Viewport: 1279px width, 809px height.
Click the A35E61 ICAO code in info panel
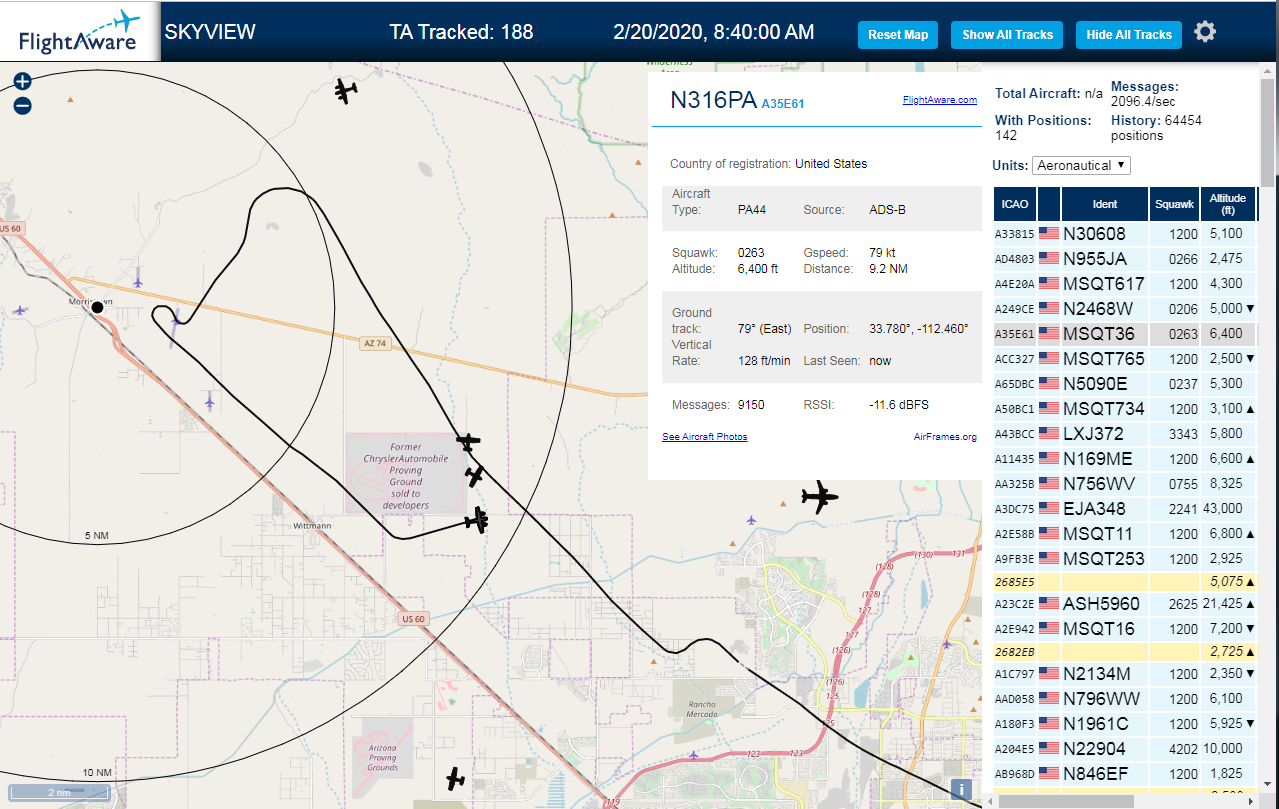pyautogui.click(x=783, y=103)
